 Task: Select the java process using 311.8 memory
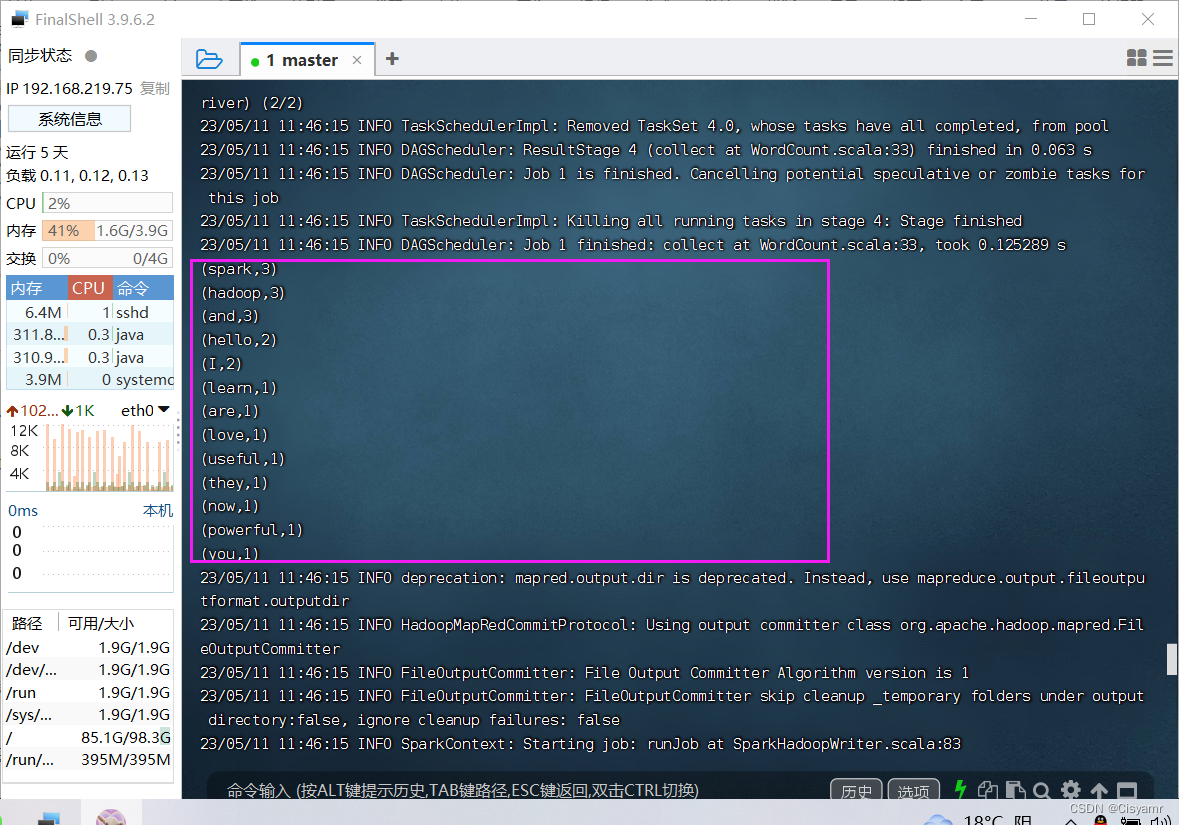coord(90,335)
